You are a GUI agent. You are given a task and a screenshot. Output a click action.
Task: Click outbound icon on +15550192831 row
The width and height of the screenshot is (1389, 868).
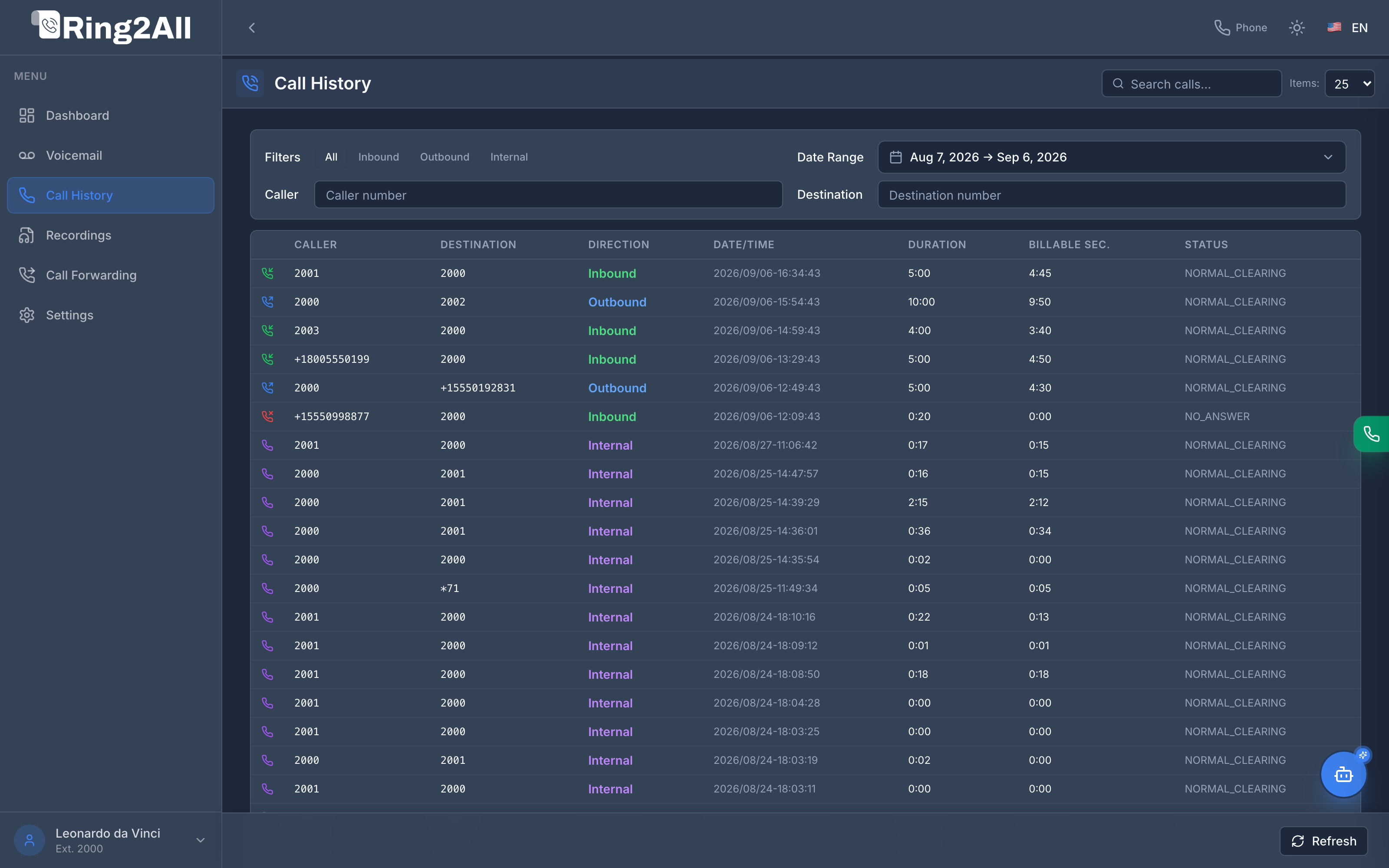pyautogui.click(x=267, y=388)
